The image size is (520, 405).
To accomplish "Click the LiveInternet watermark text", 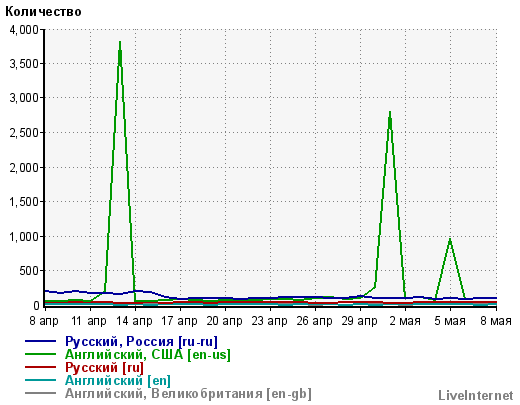I will [476, 396].
